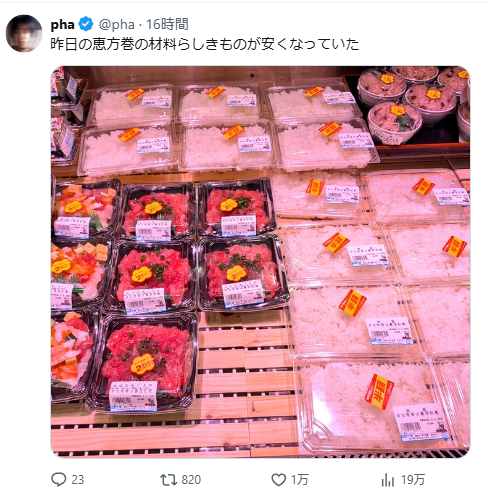Click the top-left rice pack in photo
Screen dimensions: 487x497
tap(133, 103)
